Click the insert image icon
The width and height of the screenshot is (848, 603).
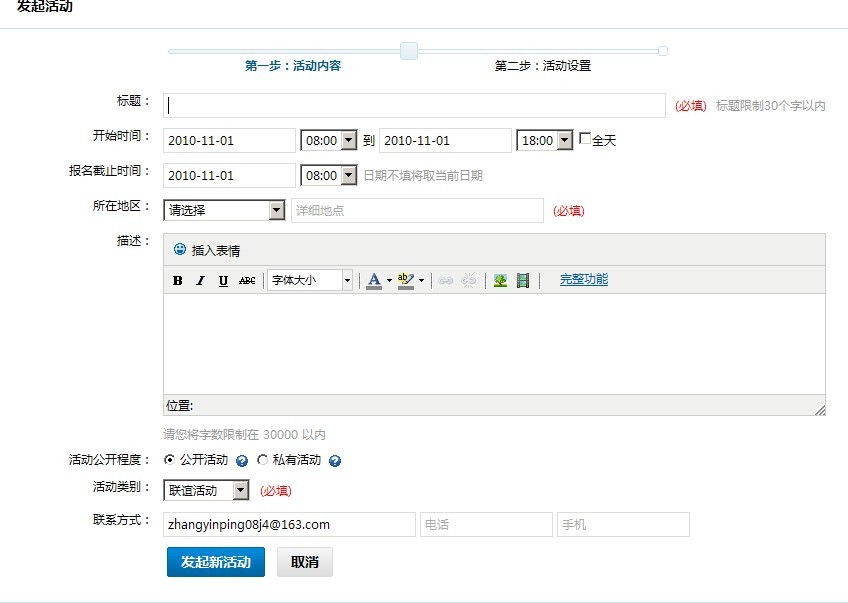tap(500, 280)
